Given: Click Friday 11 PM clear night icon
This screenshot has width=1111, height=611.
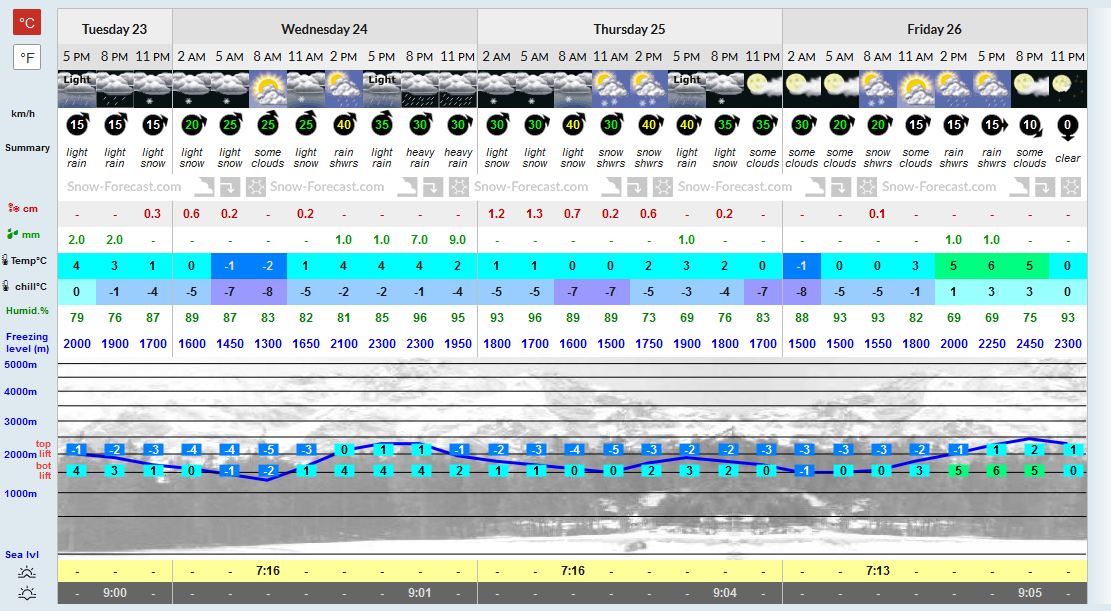Looking at the screenshot, I should point(1068,89).
